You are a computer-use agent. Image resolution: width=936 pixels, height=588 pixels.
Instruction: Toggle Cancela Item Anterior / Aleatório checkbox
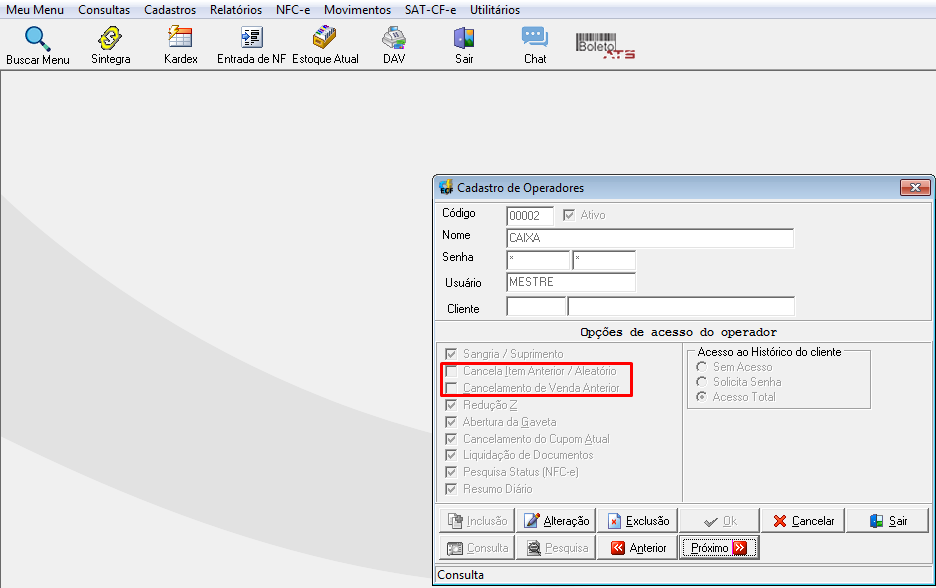pos(451,371)
